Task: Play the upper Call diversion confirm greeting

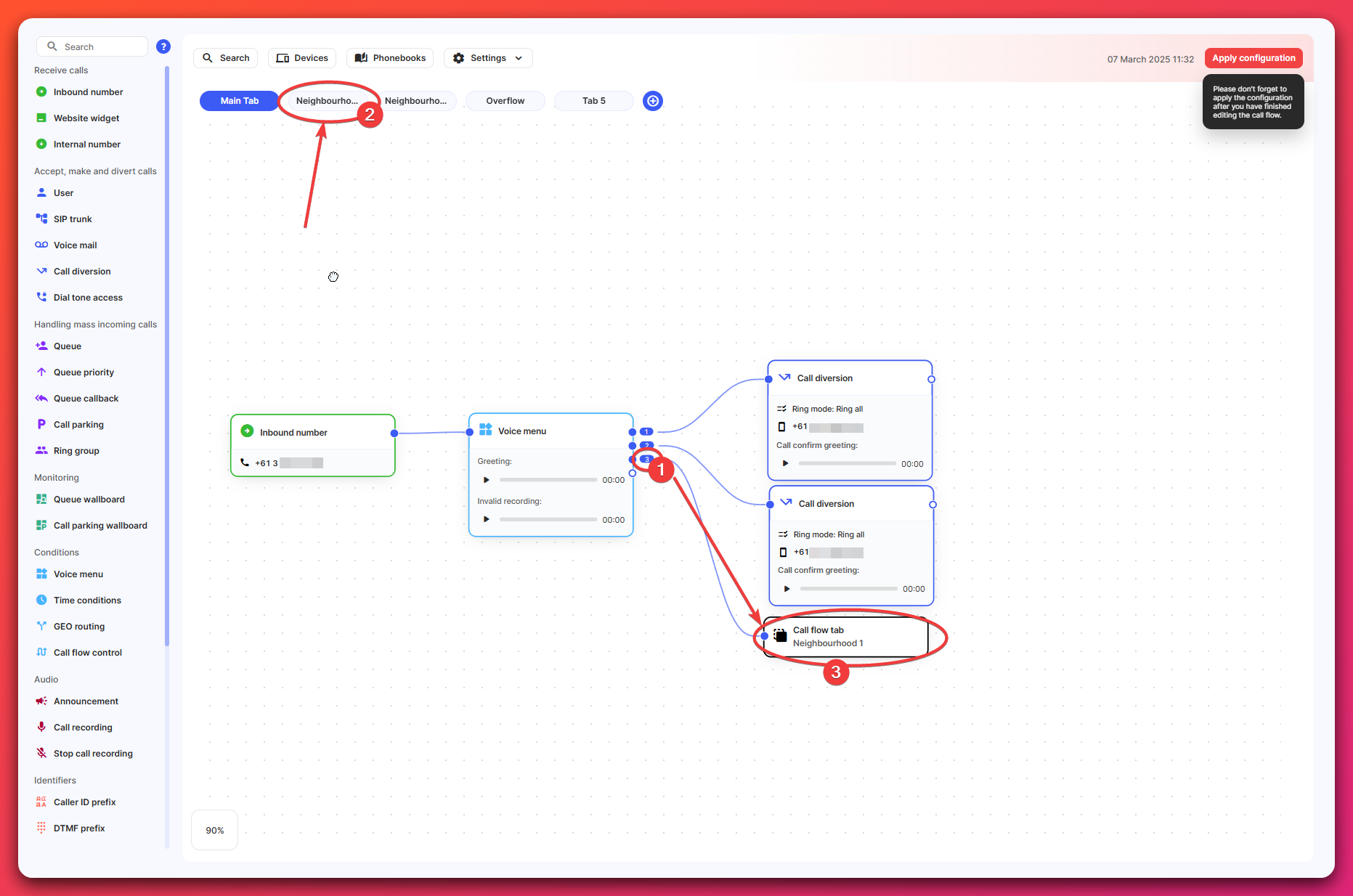Action: 786,463
